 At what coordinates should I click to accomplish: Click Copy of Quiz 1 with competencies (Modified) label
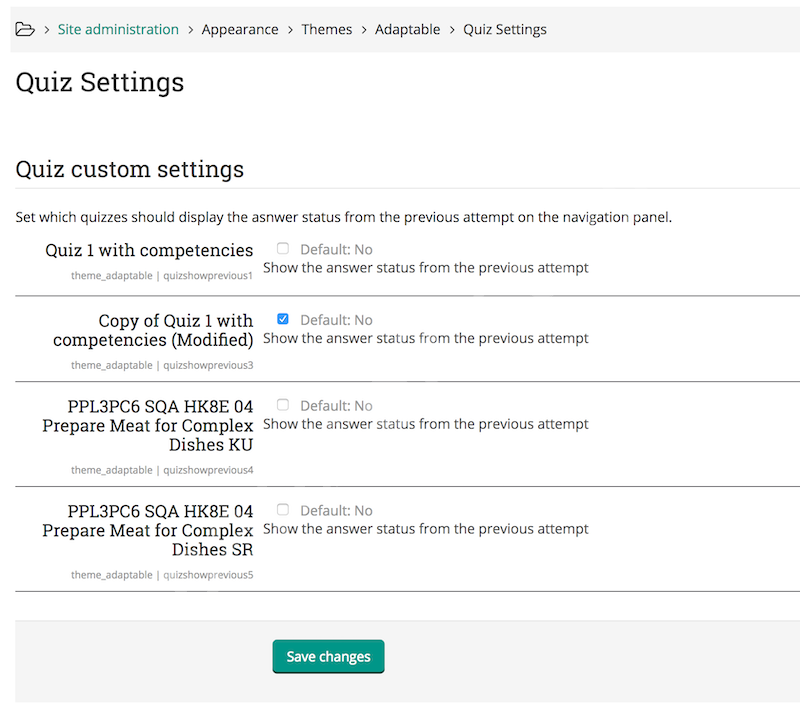point(153,330)
